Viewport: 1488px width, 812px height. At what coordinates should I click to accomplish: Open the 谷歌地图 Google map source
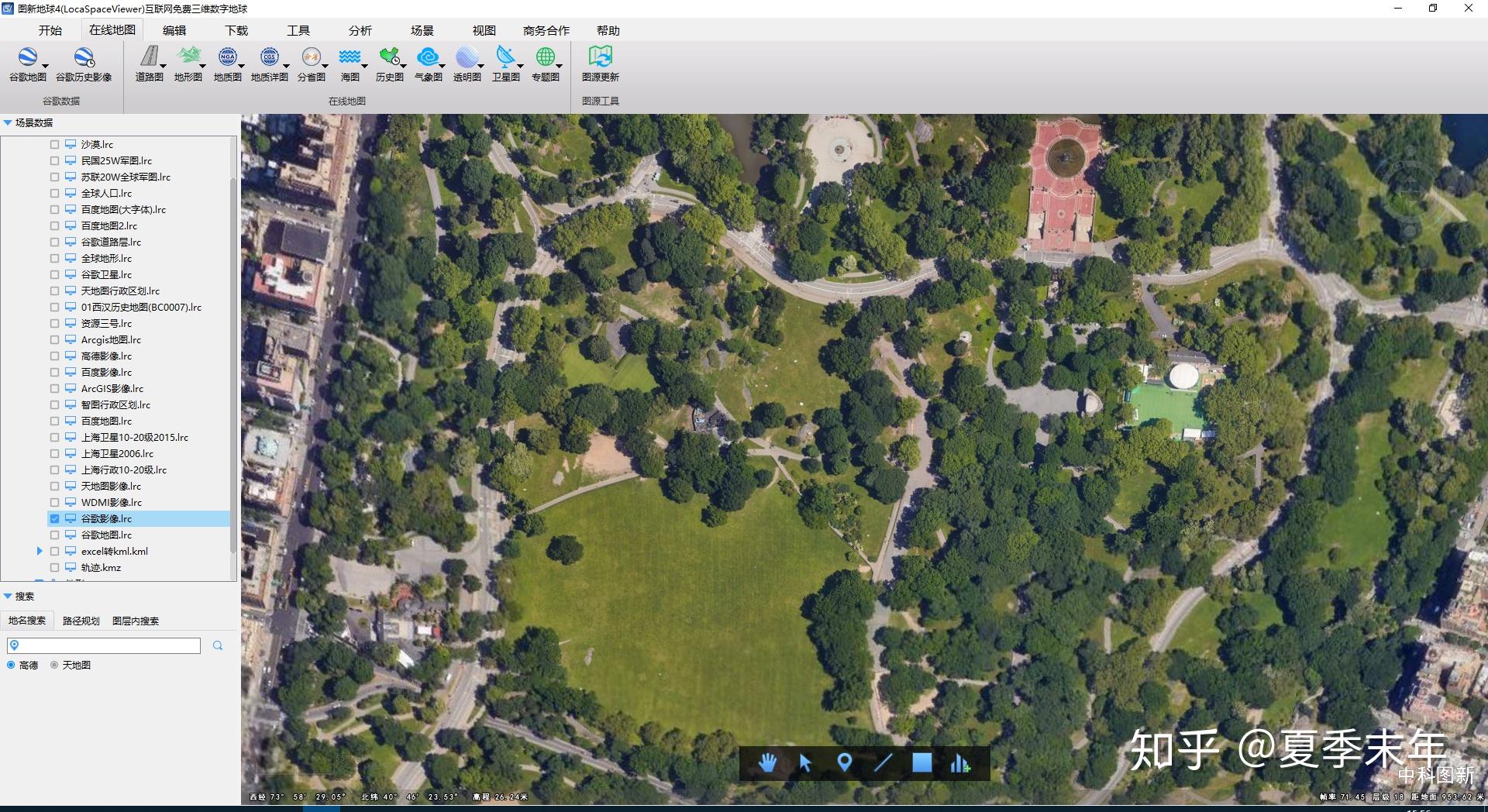click(27, 64)
